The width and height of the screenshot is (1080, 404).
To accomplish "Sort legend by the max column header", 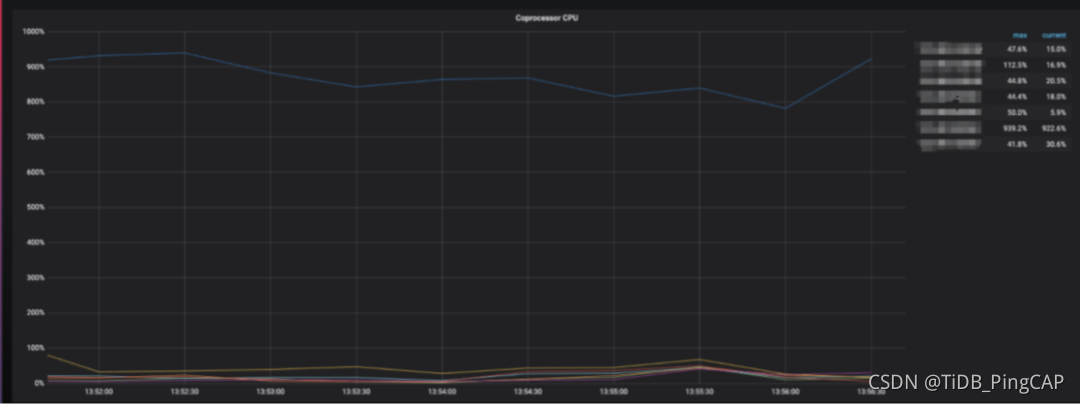I will tap(1019, 35).
